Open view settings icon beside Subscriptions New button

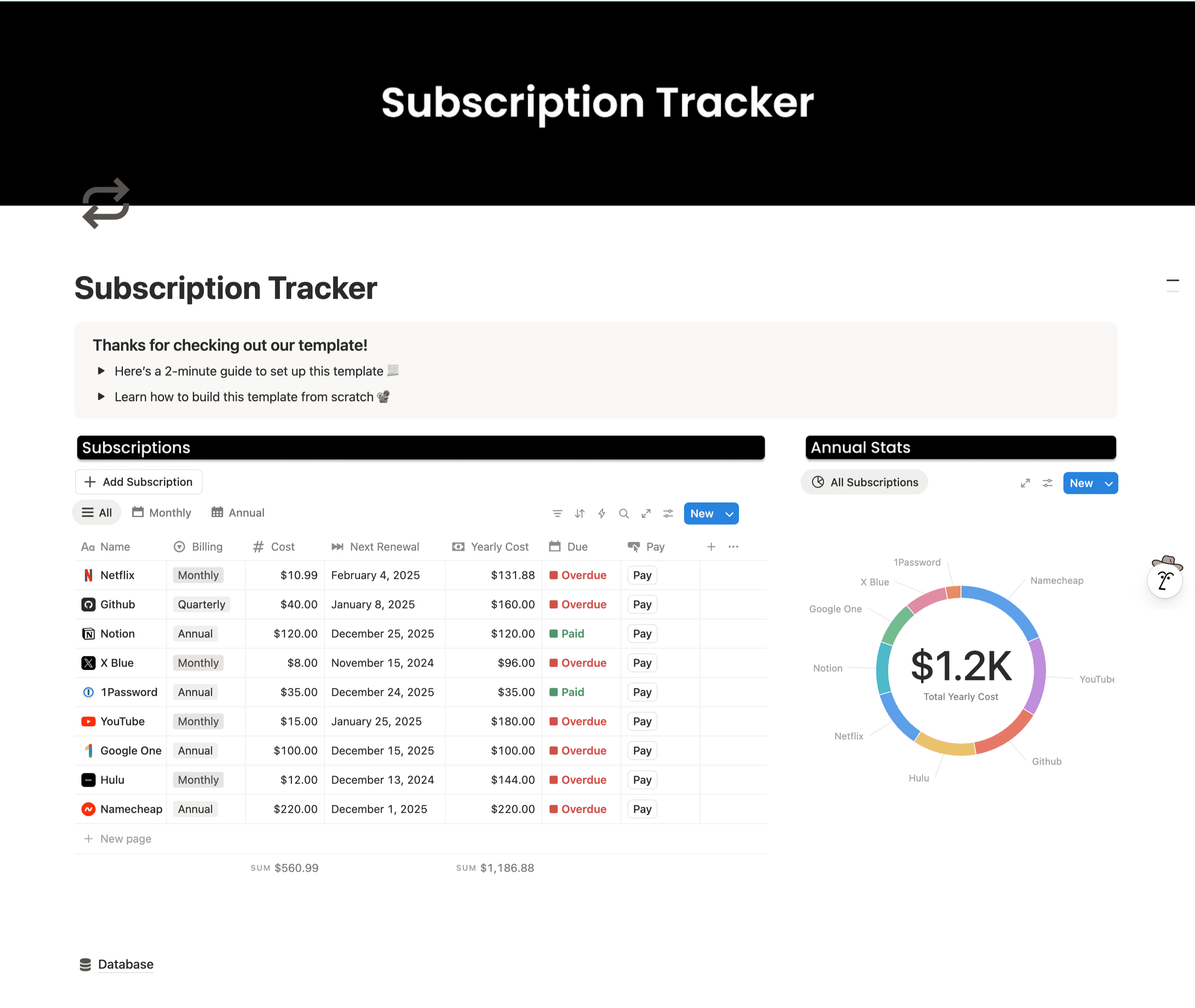click(668, 514)
